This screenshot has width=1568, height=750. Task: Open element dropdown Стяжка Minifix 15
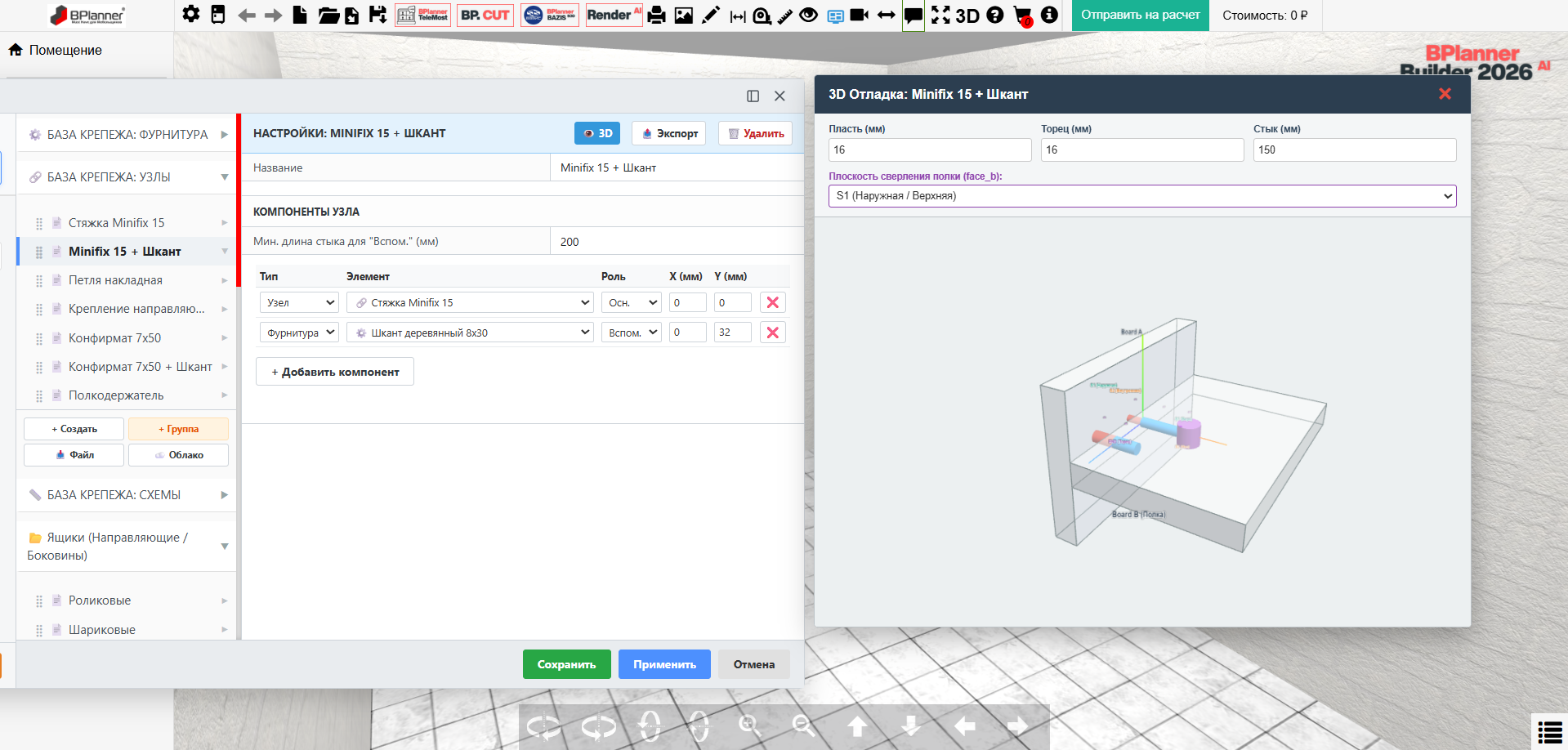point(470,302)
